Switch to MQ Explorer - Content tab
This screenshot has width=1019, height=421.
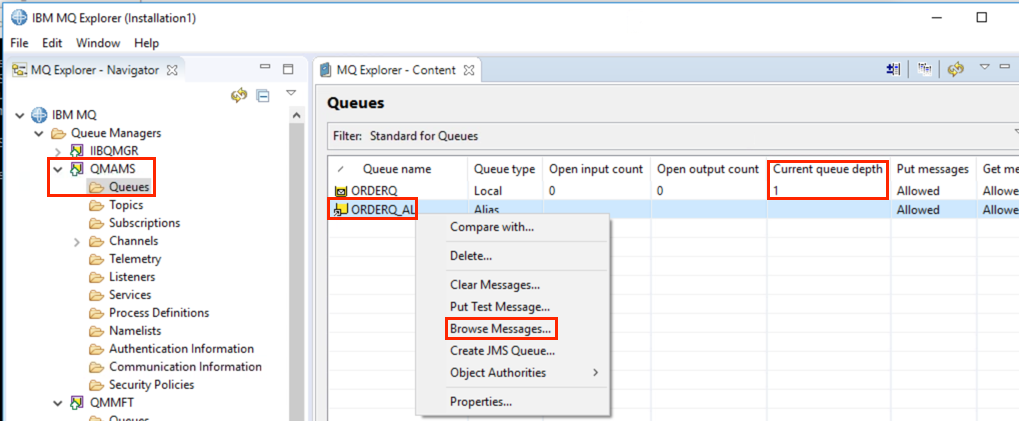(396, 70)
